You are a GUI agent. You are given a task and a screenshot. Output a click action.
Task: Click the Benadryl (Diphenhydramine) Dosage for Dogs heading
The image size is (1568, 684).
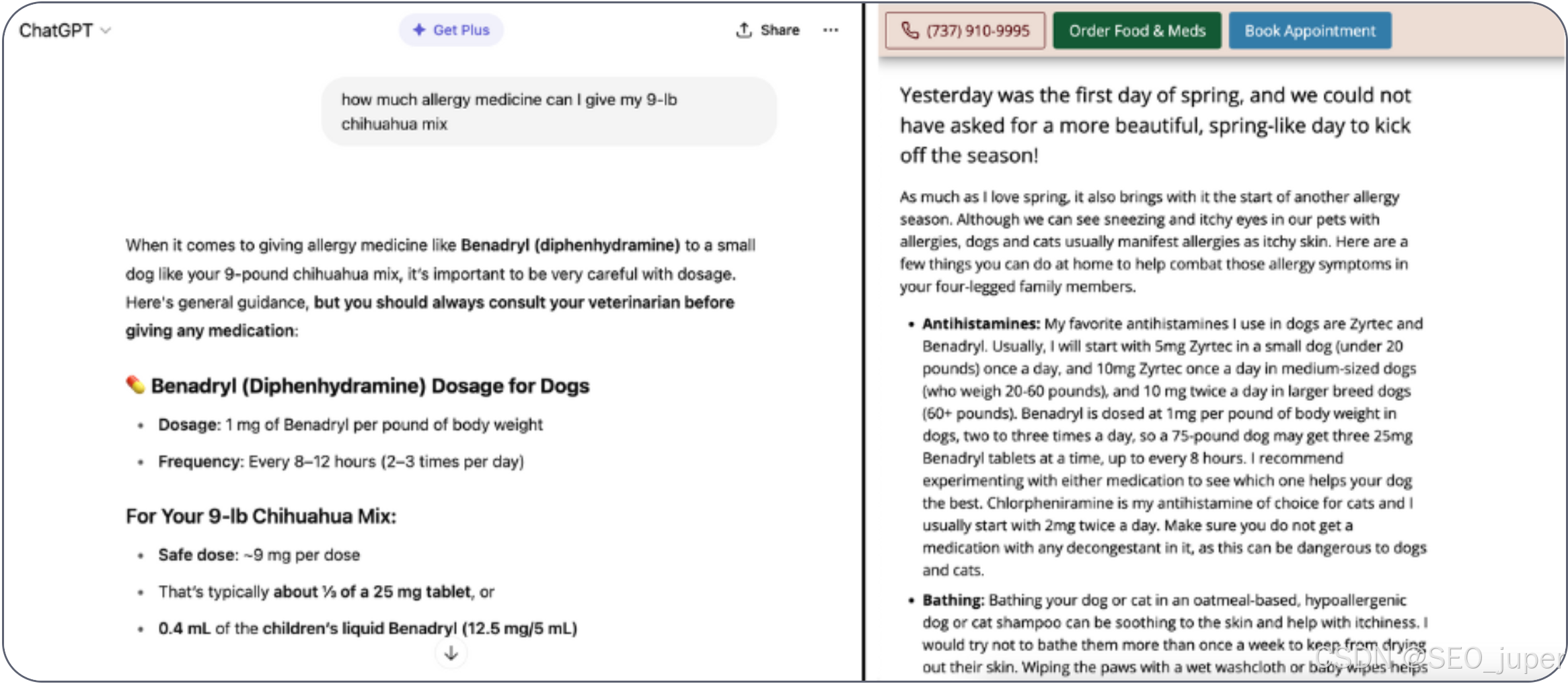coord(370,386)
